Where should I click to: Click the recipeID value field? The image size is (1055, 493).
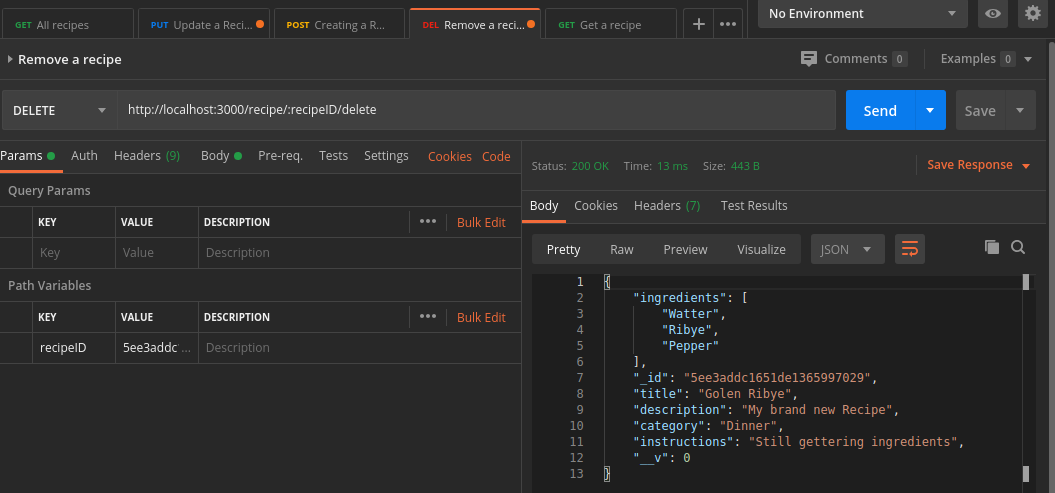coord(157,348)
